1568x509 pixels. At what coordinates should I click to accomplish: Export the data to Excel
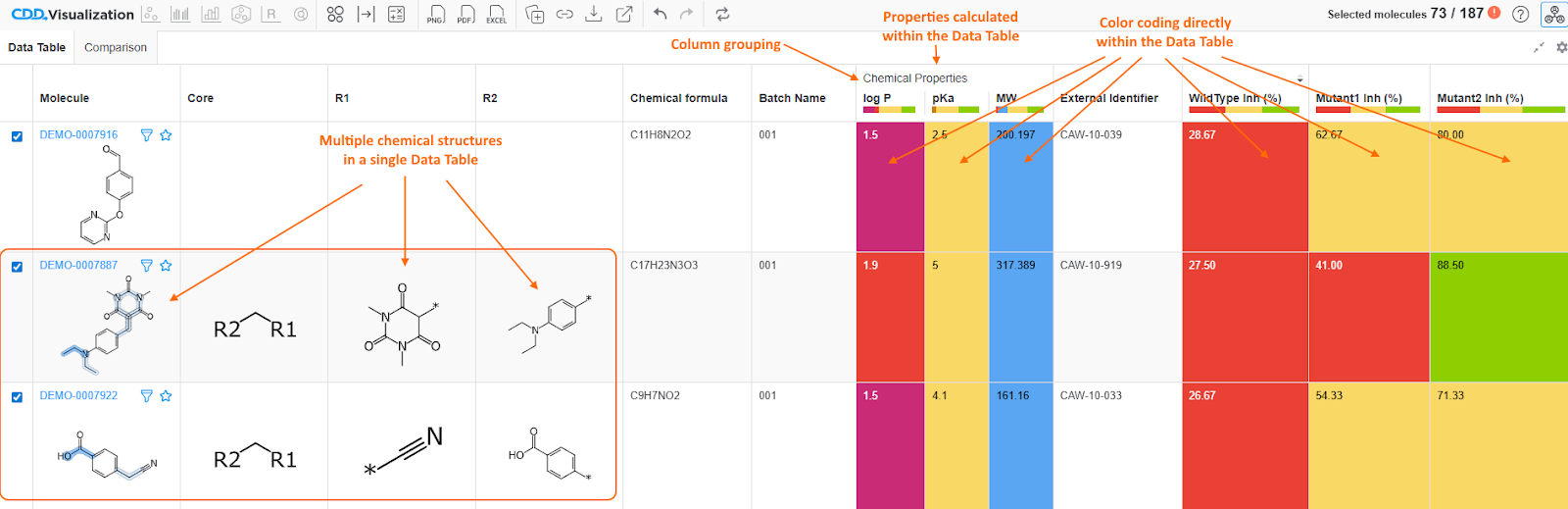(496, 15)
